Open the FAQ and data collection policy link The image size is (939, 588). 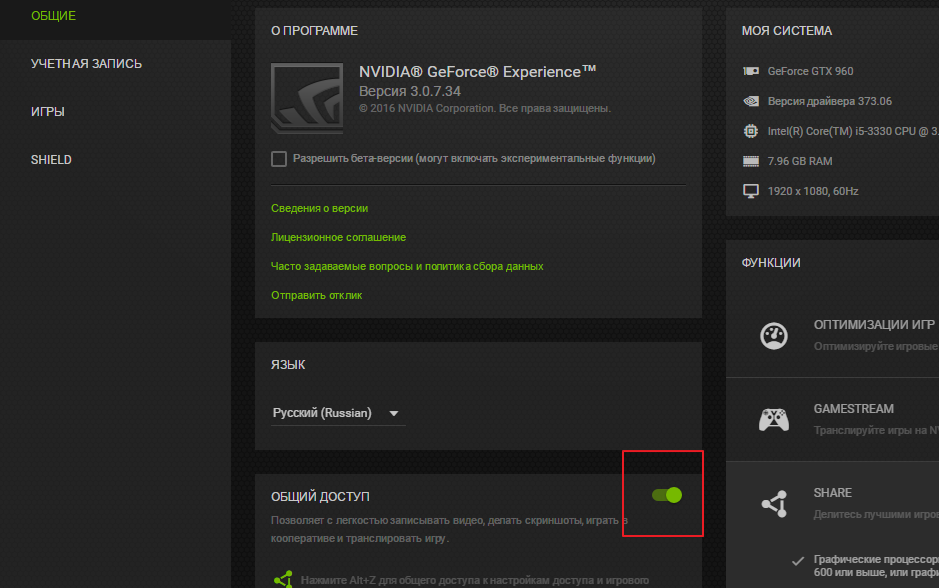point(407,266)
